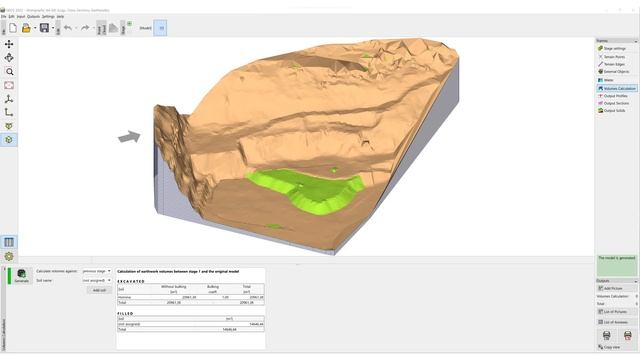Click the Generate volumes icon
640x360 pixels.
pyautogui.click(x=22, y=273)
